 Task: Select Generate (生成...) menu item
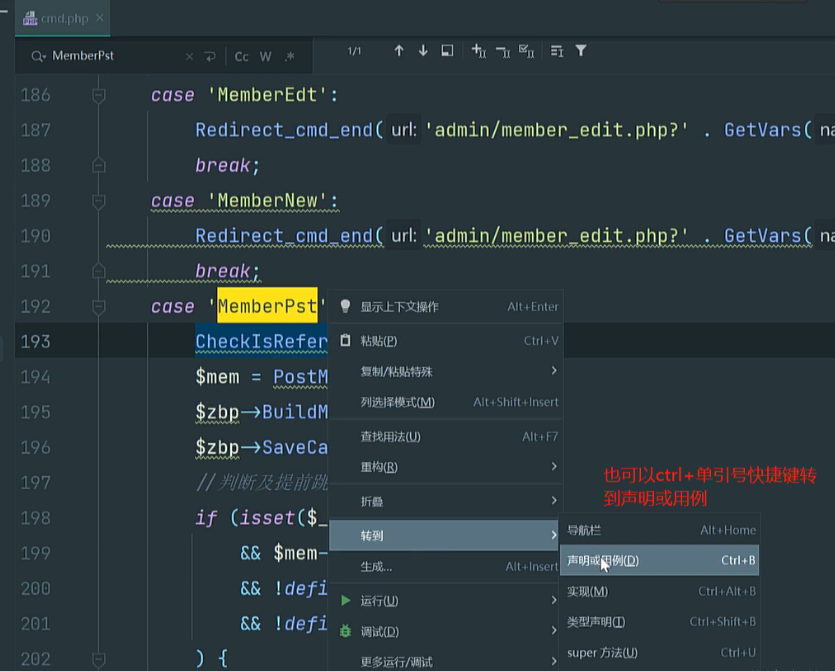coord(445,567)
